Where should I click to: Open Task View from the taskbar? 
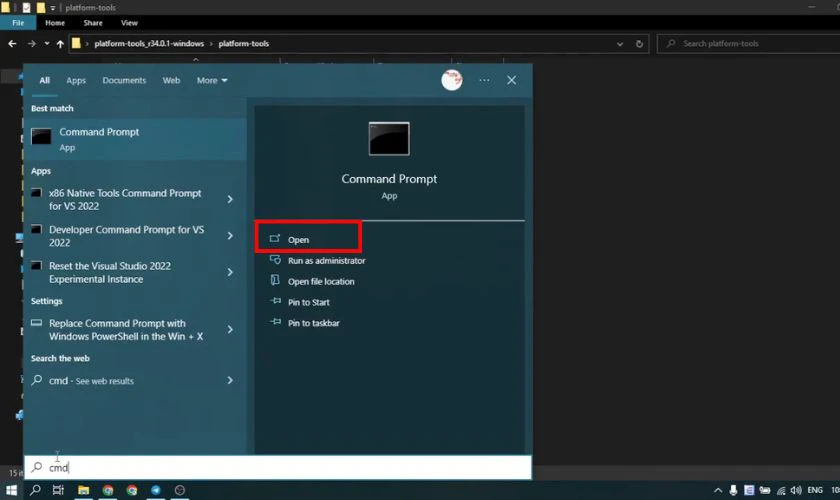point(58,490)
